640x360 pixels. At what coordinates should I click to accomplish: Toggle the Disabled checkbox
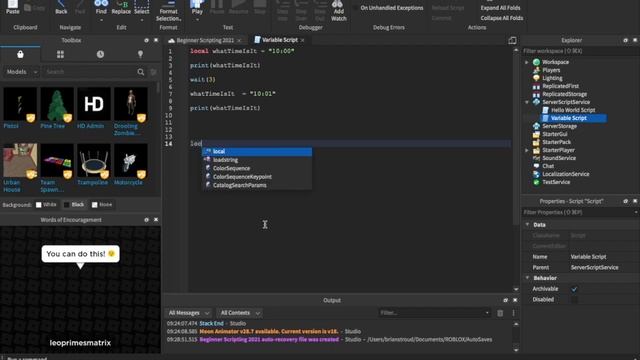(574, 300)
